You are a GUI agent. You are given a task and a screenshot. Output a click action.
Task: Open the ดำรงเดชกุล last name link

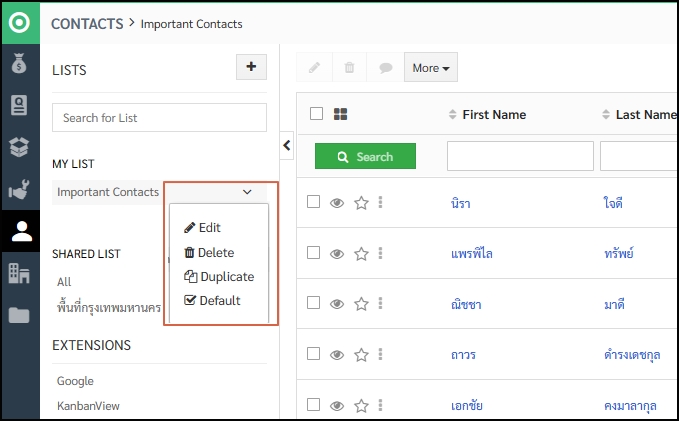(x=632, y=355)
